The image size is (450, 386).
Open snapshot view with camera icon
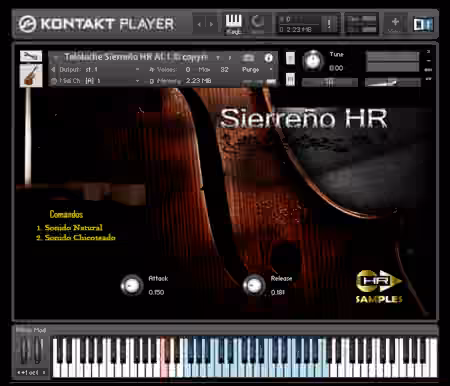pyautogui.click(x=247, y=58)
